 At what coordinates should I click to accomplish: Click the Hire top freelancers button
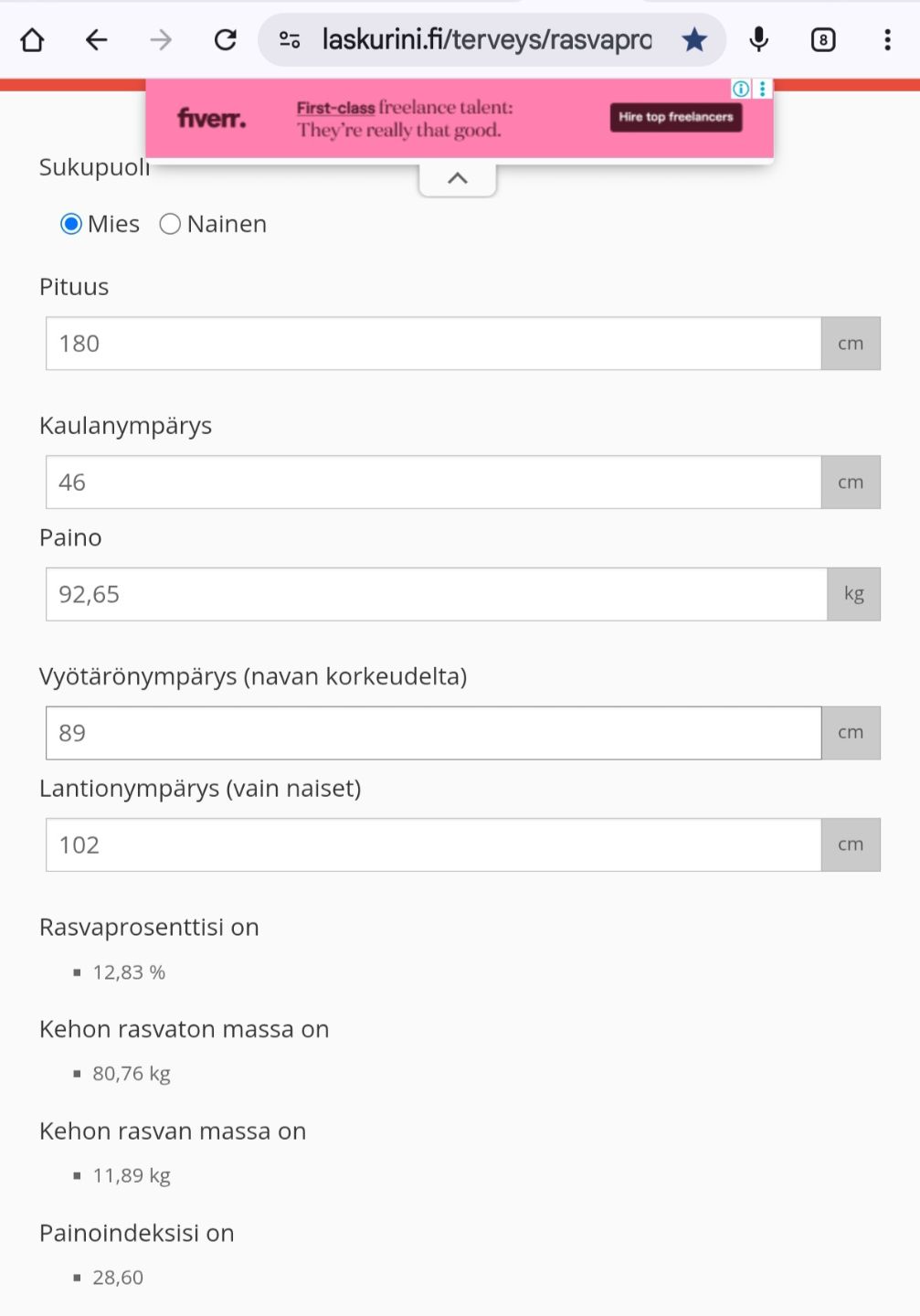pos(675,117)
